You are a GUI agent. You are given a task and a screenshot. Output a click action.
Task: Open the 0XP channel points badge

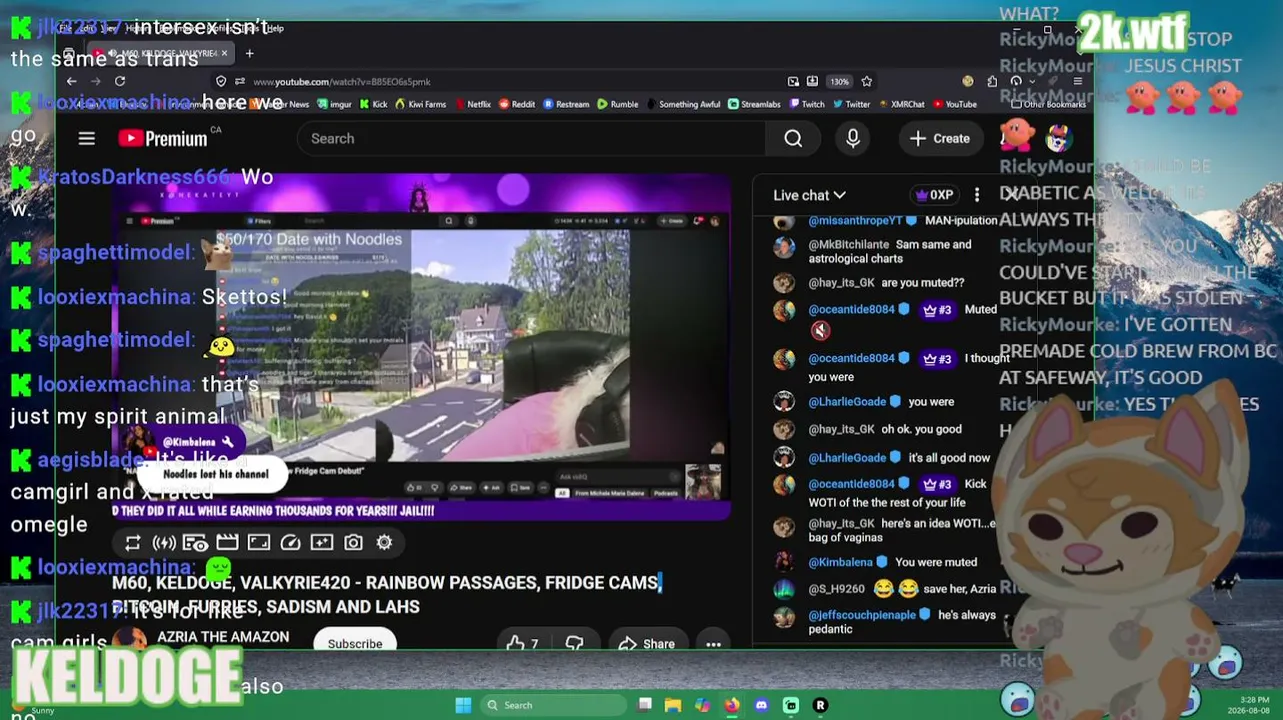click(934, 195)
